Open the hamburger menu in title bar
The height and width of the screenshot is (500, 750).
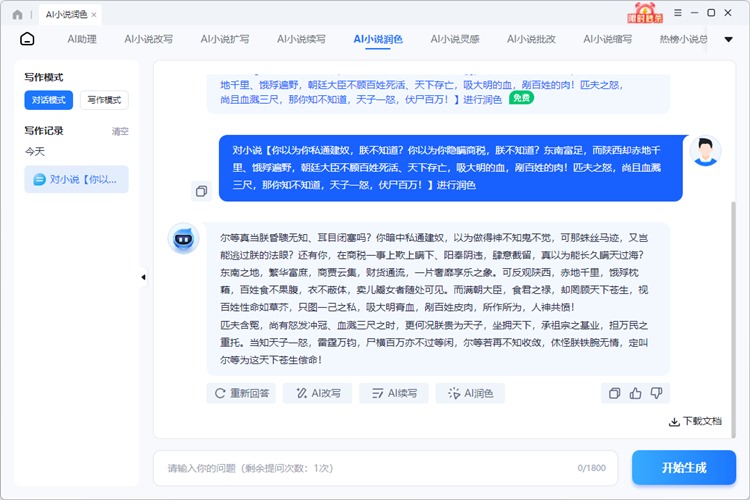pyautogui.click(x=678, y=13)
